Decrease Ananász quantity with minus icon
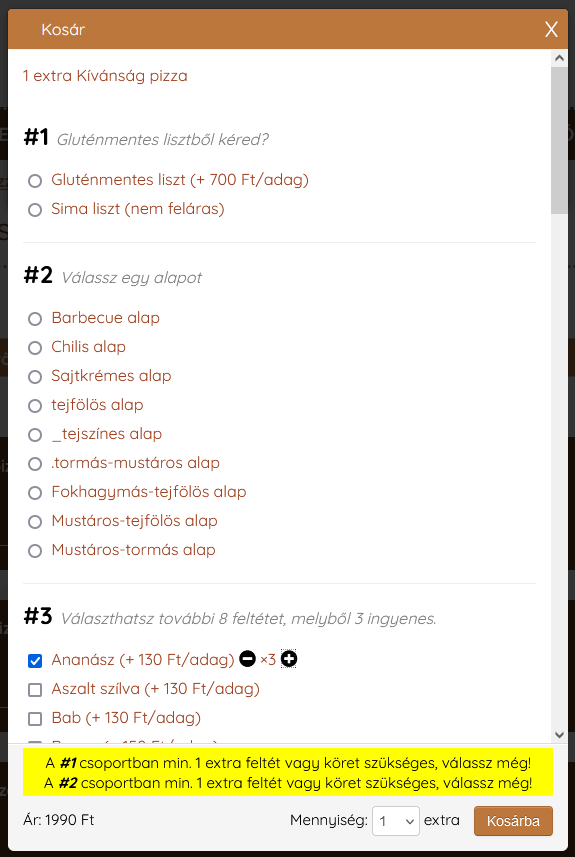Screen dimensions: 575x857 (x=248, y=659)
